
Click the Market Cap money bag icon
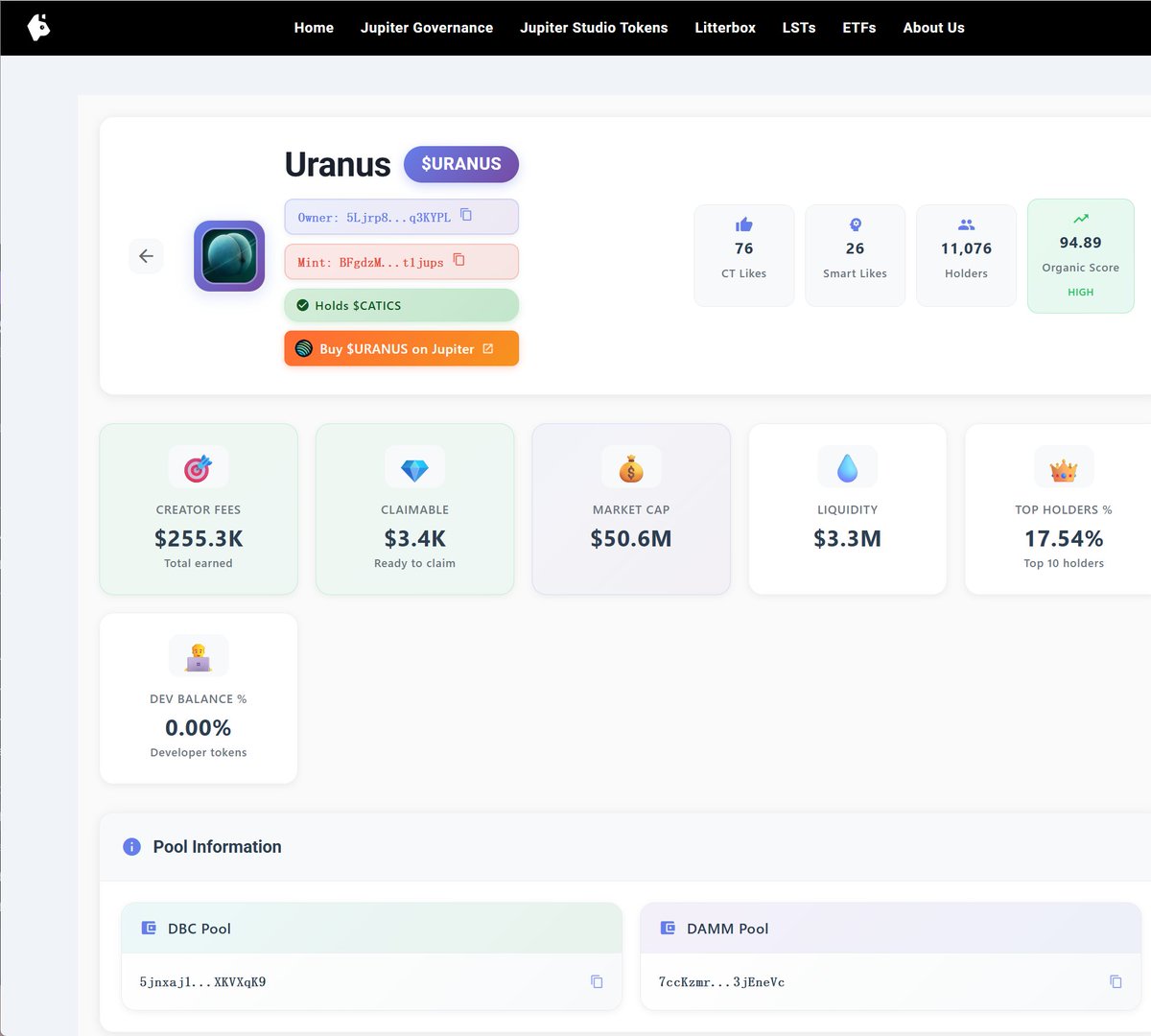[631, 468]
